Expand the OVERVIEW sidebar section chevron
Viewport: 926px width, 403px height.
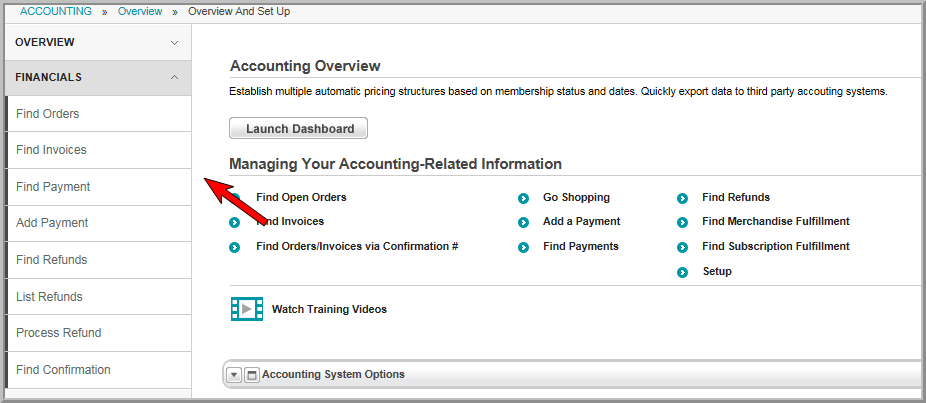(x=174, y=43)
